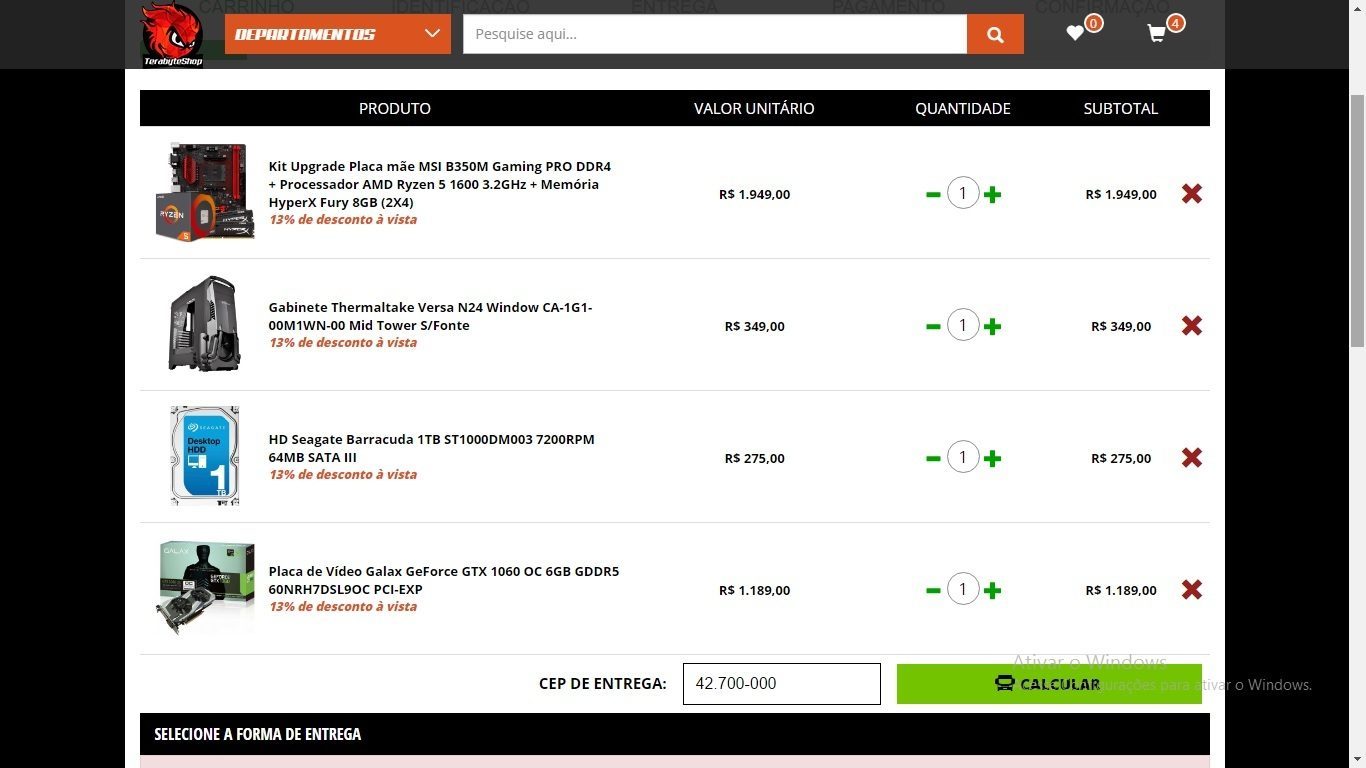Open the shopping cart icon
Viewport: 1366px width, 768px height.
click(1156, 33)
